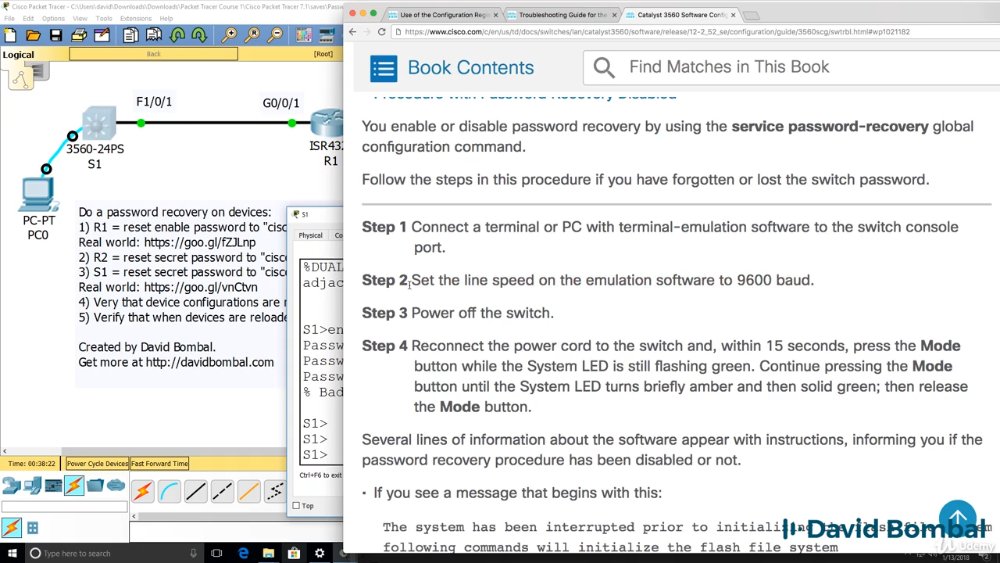Viewport: 1000px width, 563px height.
Task: Select the Catalyst 3560 Software Config tab
Action: point(680,15)
